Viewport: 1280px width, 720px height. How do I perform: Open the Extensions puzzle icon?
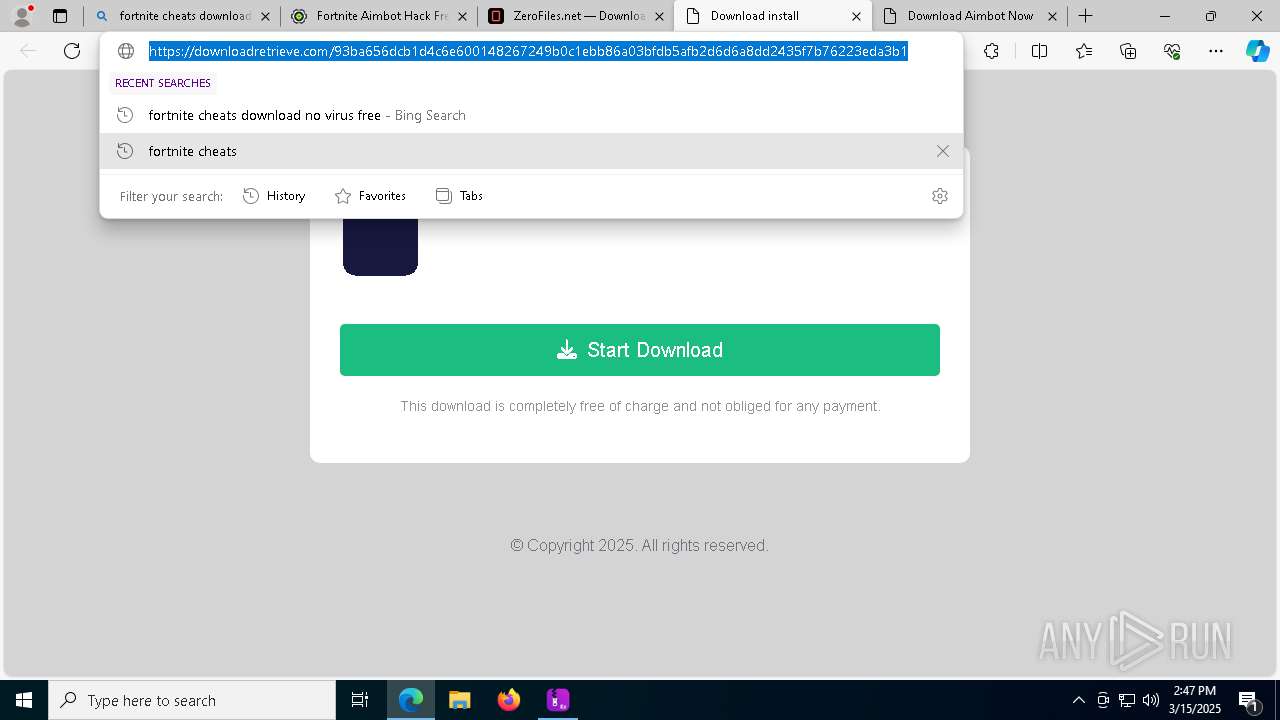point(991,51)
